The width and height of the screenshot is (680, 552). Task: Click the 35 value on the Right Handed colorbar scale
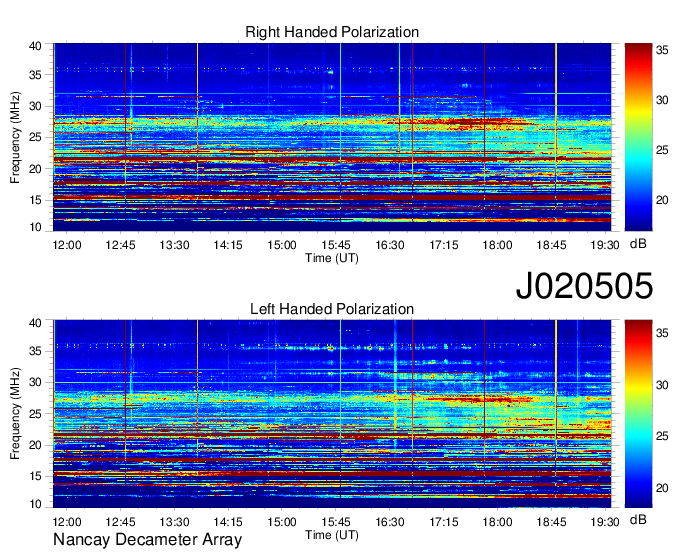662,50
